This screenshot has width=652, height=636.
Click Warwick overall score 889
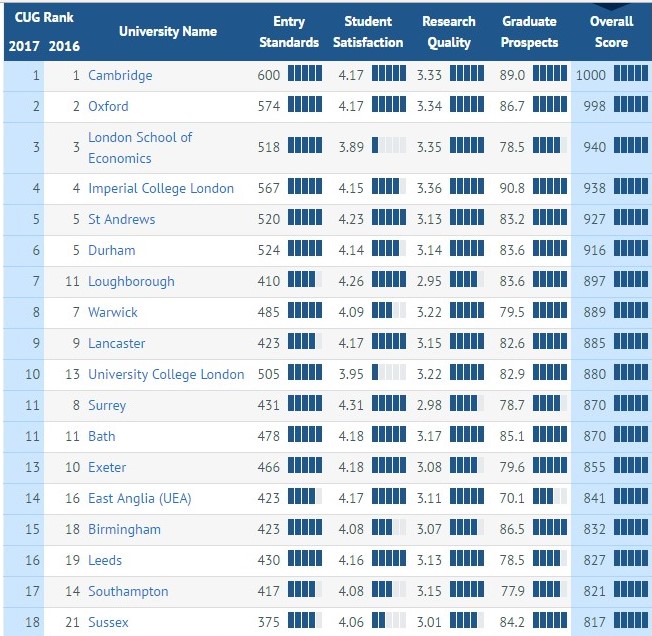pos(594,312)
